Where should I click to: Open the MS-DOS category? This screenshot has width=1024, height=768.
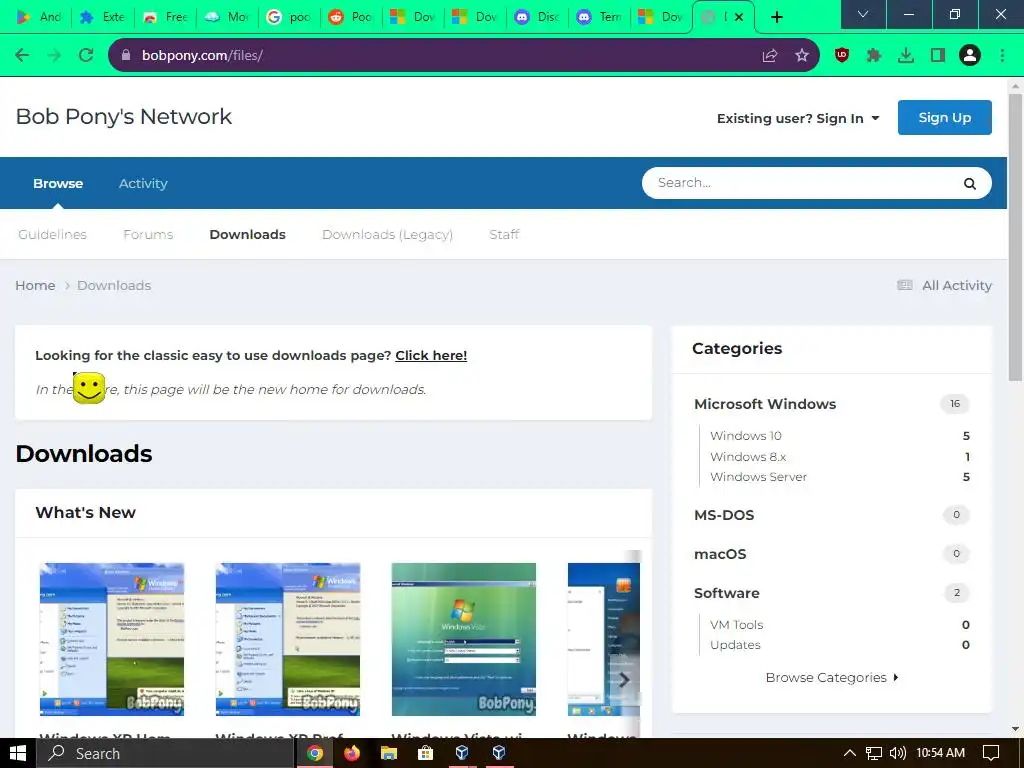point(724,515)
